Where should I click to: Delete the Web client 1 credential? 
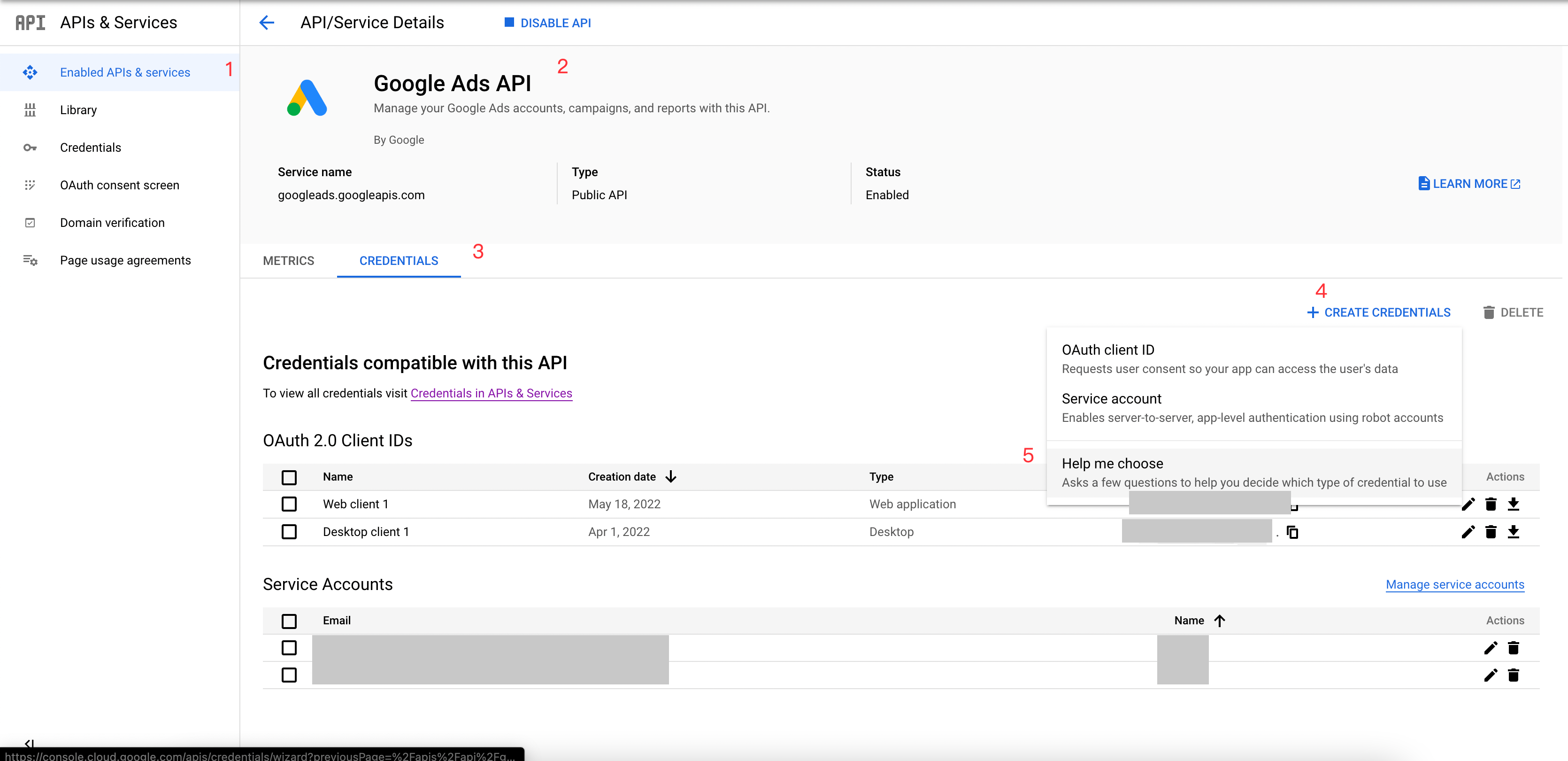click(1491, 504)
